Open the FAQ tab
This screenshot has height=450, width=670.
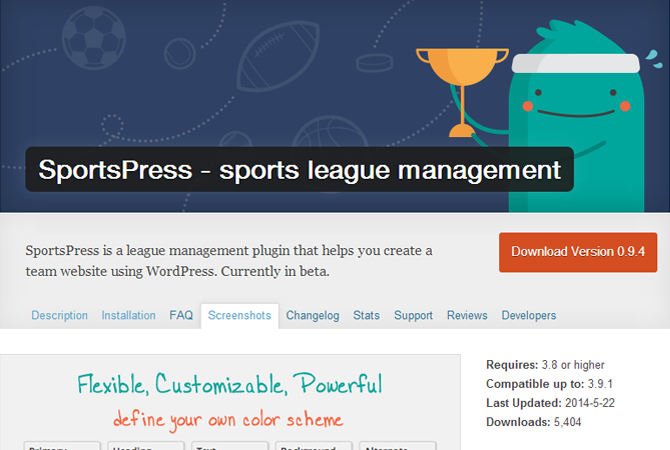181,315
